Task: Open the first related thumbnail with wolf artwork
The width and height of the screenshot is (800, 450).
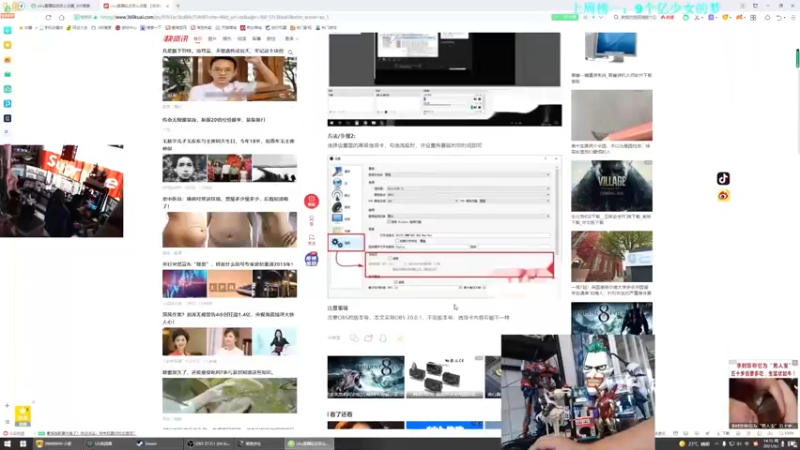Action: click(366, 377)
